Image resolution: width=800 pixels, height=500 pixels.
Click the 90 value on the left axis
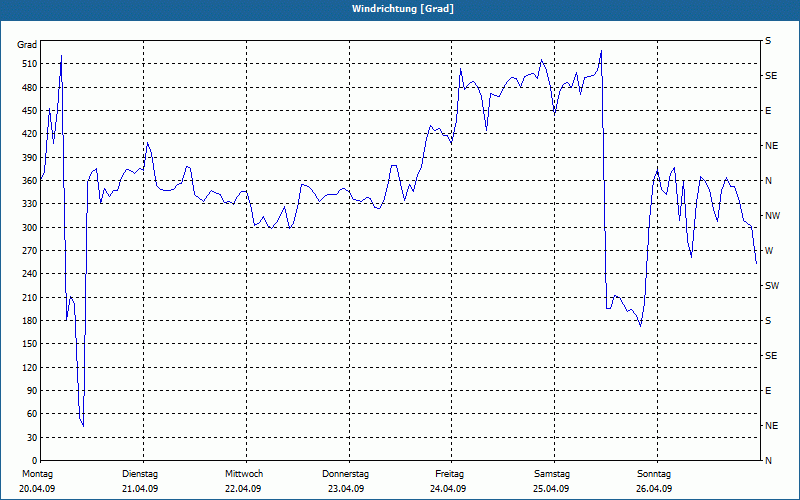pyautogui.click(x=32, y=391)
